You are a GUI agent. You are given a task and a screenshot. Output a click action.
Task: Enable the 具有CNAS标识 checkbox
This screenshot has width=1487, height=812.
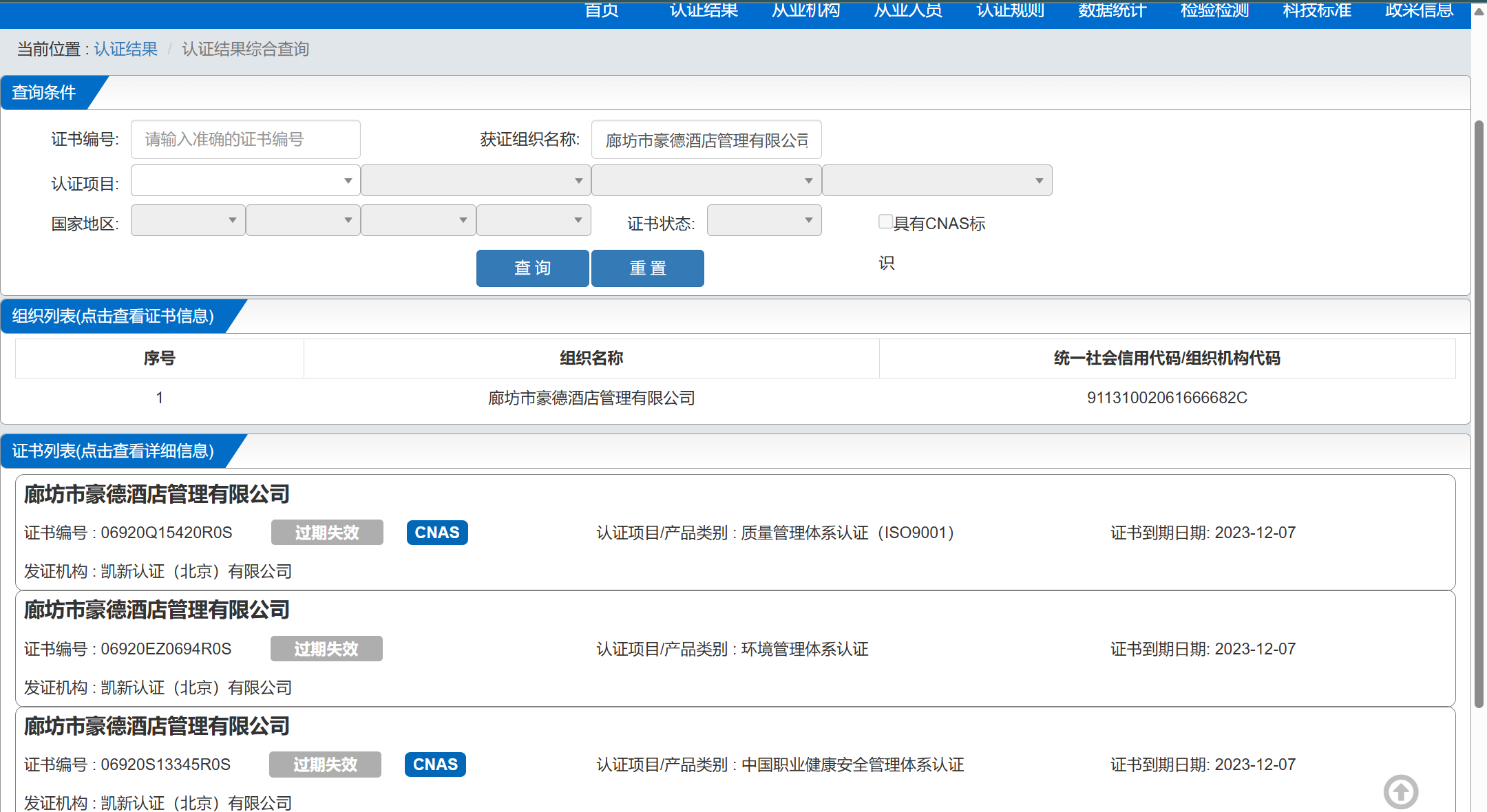pyautogui.click(x=885, y=222)
